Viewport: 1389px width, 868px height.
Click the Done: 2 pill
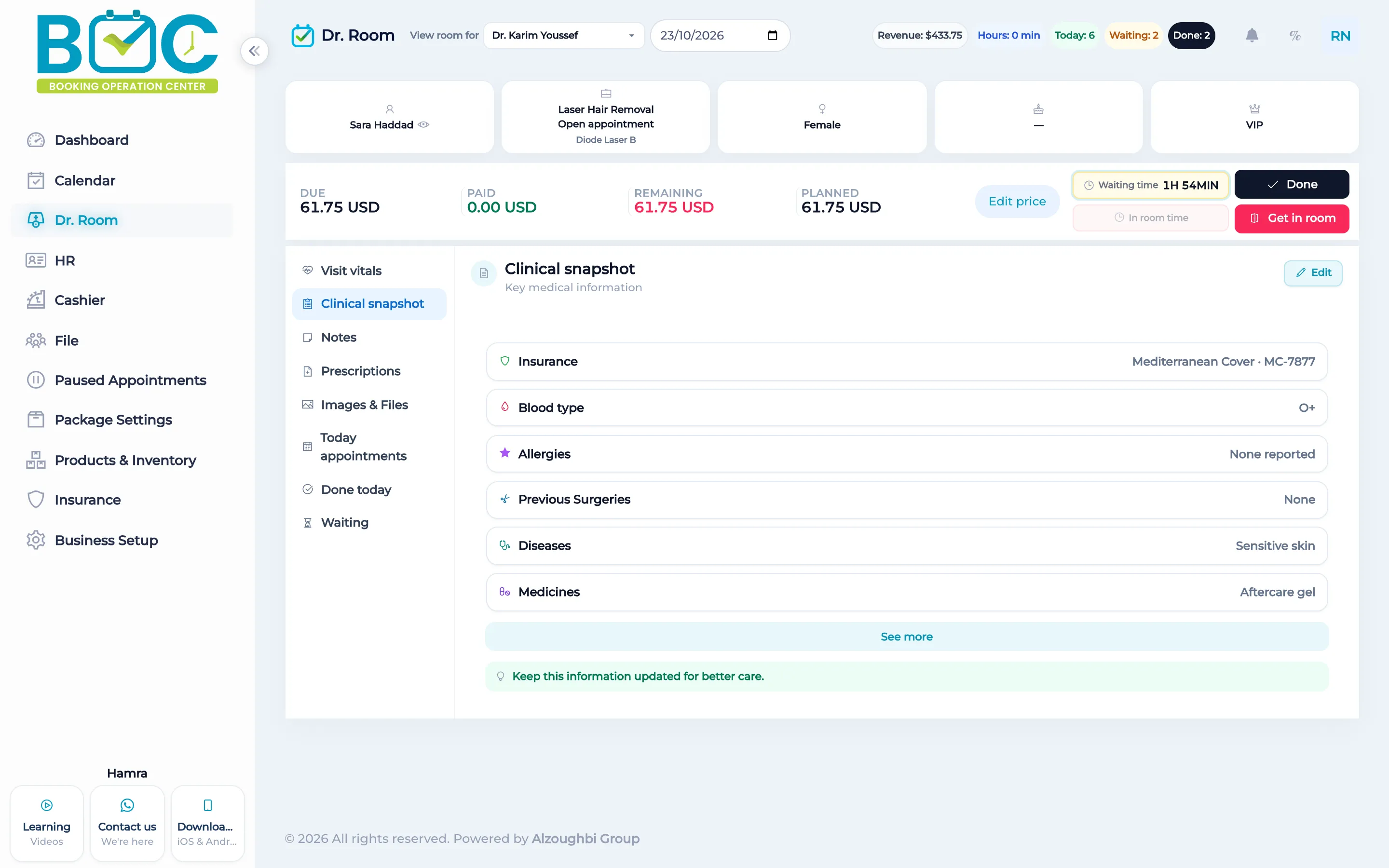(1191, 36)
